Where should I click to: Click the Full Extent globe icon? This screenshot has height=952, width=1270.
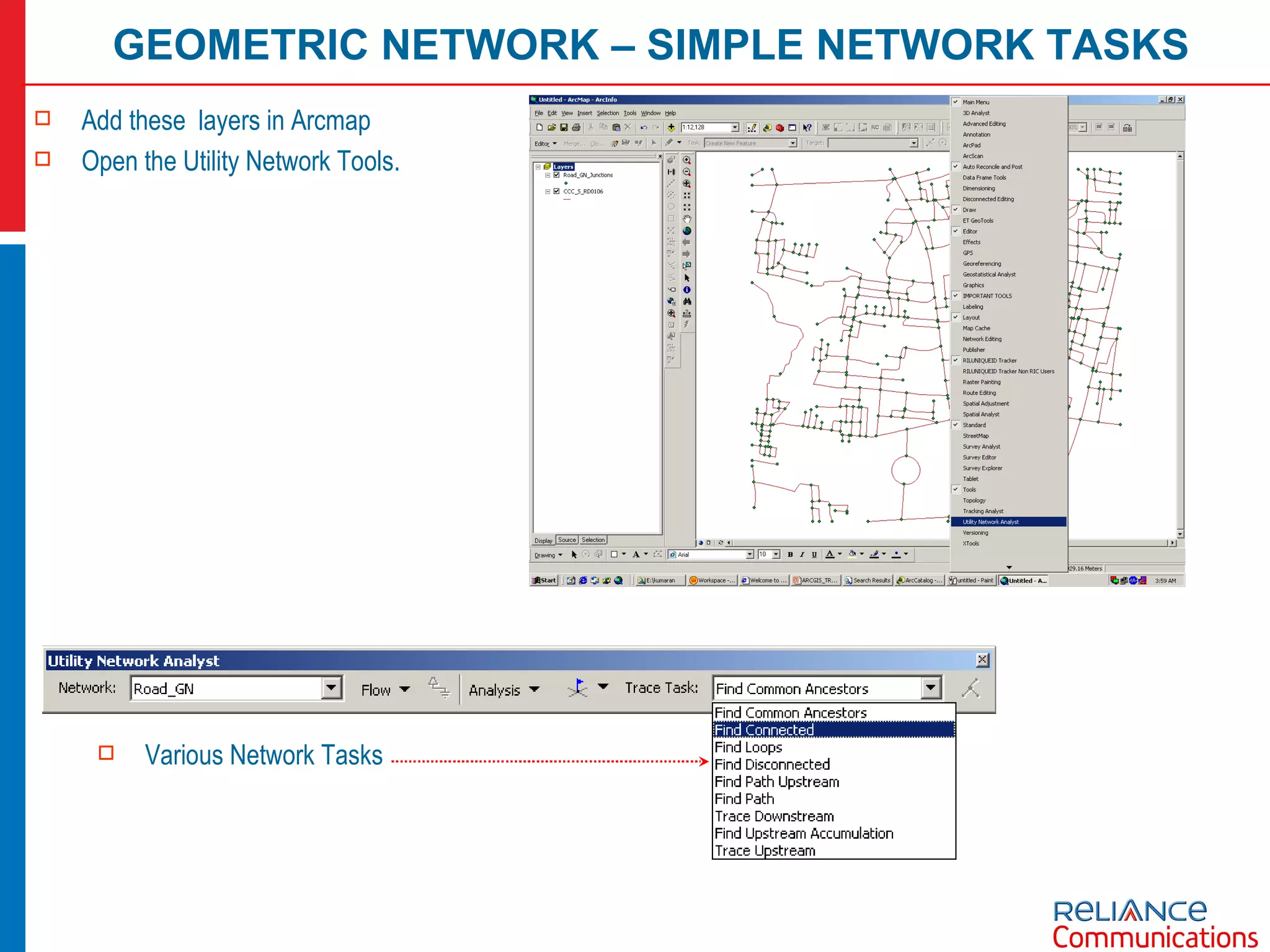pos(686,231)
